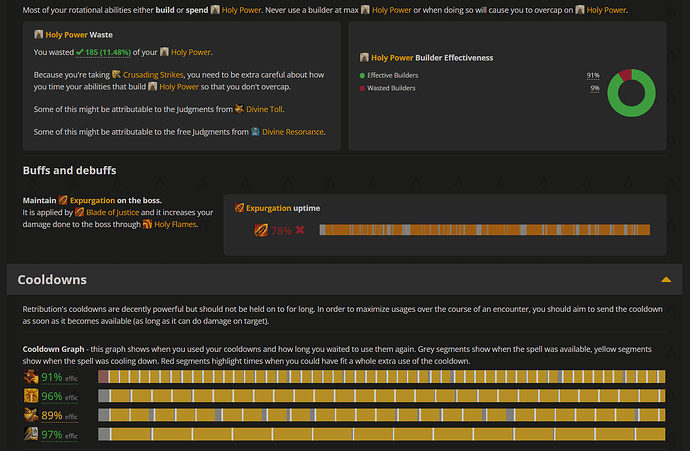The height and width of the screenshot is (451, 690).
Task: Open the Holy Flames spell link
Action: [x=176, y=225]
